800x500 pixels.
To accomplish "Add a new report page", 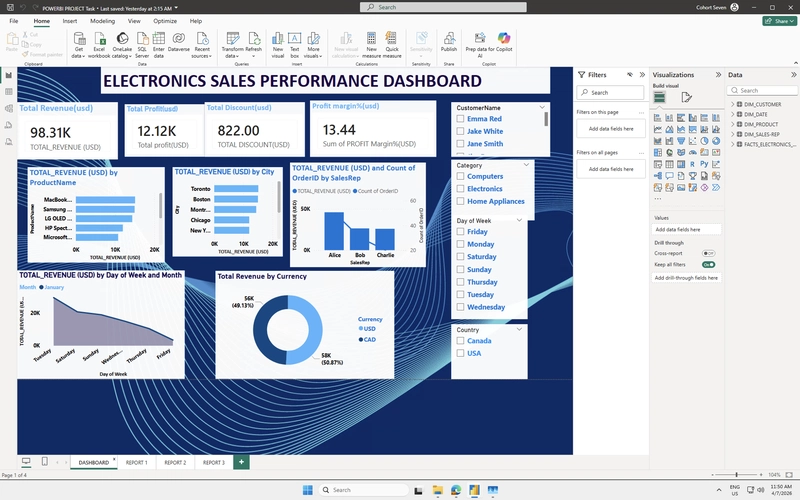I will [x=241, y=462].
